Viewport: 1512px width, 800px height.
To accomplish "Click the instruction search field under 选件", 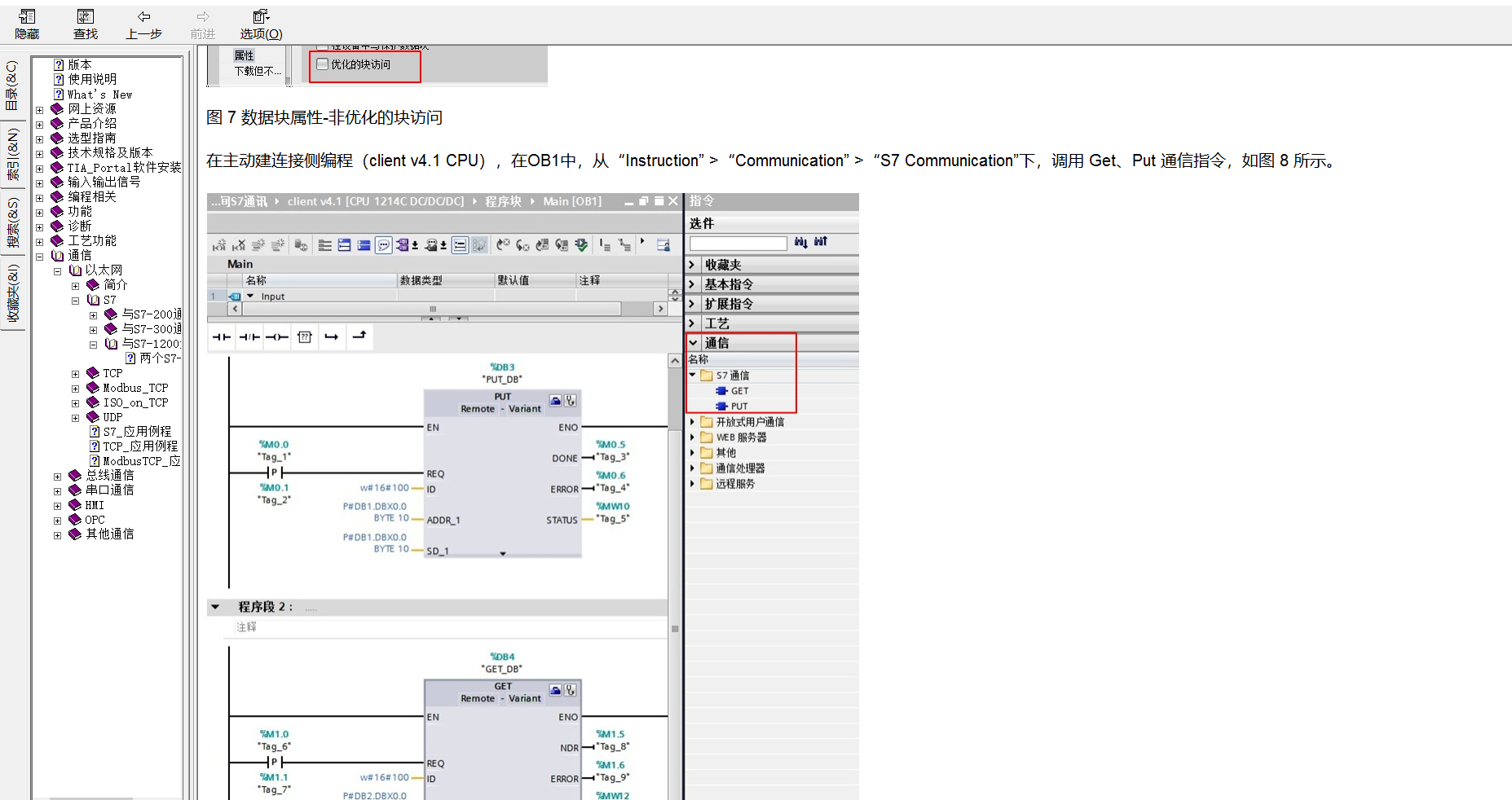I will [x=738, y=244].
